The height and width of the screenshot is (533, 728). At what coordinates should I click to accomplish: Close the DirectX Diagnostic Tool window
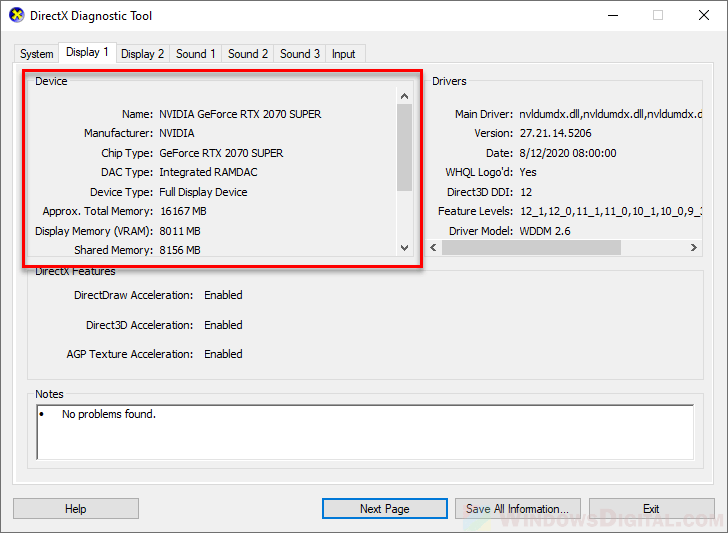pyautogui.click(x=704, y=15)
